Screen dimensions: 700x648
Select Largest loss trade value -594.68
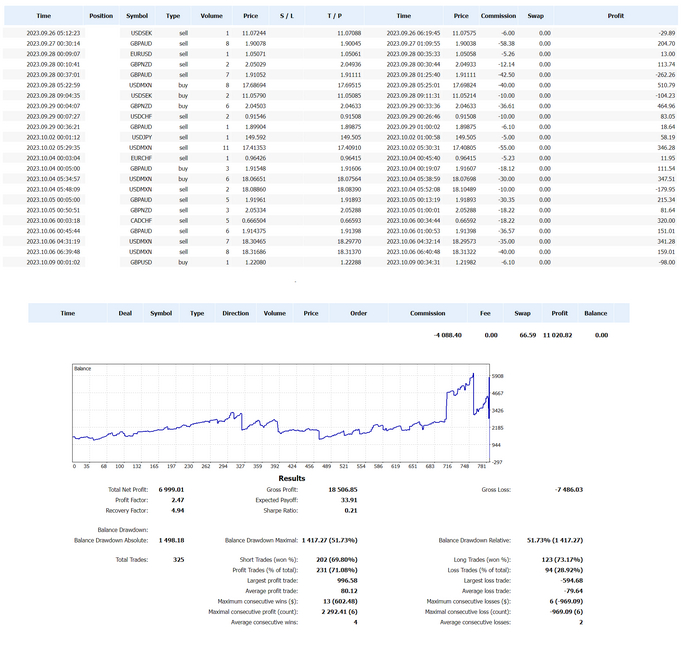571,581
